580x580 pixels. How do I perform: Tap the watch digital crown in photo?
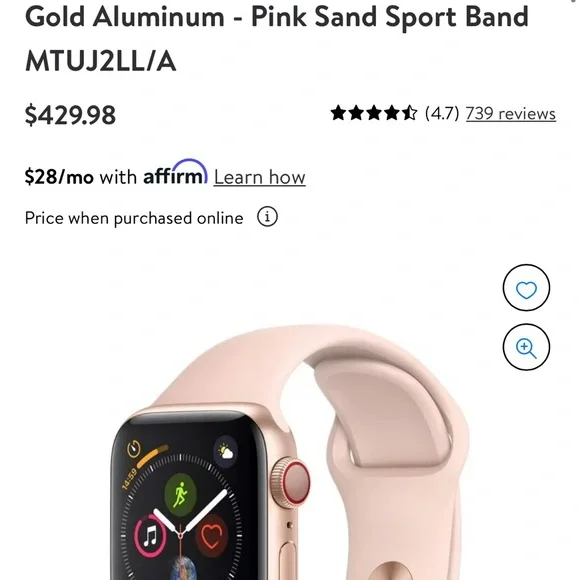[291, 482]
